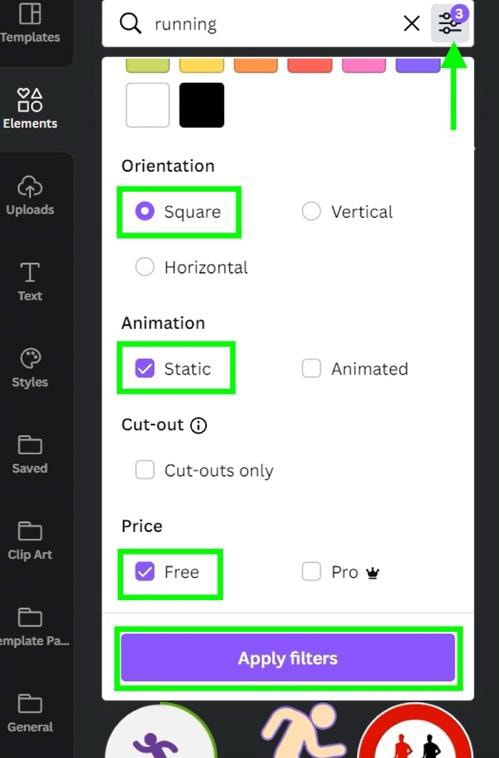The width and height of the screenshot is (499, 758).
Task: Toggle the search filters icon
Action: pyautogui.click(x=450, y=23)
